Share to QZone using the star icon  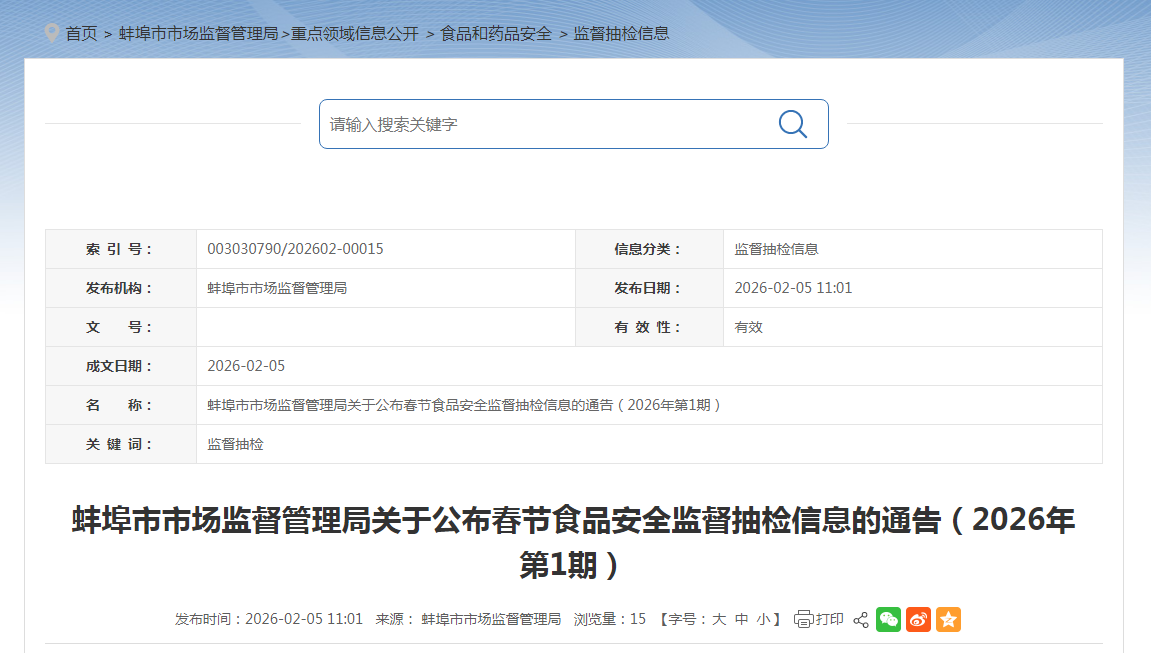point(948,619)
